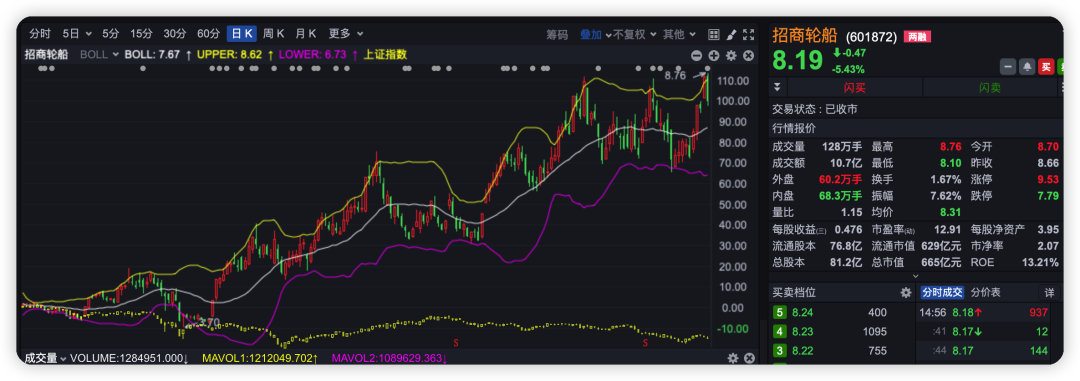Viewport: 1080px width, 381px height.
Task: Click sell level 4 row at 8.23
Action: click(x=841, y=331)
